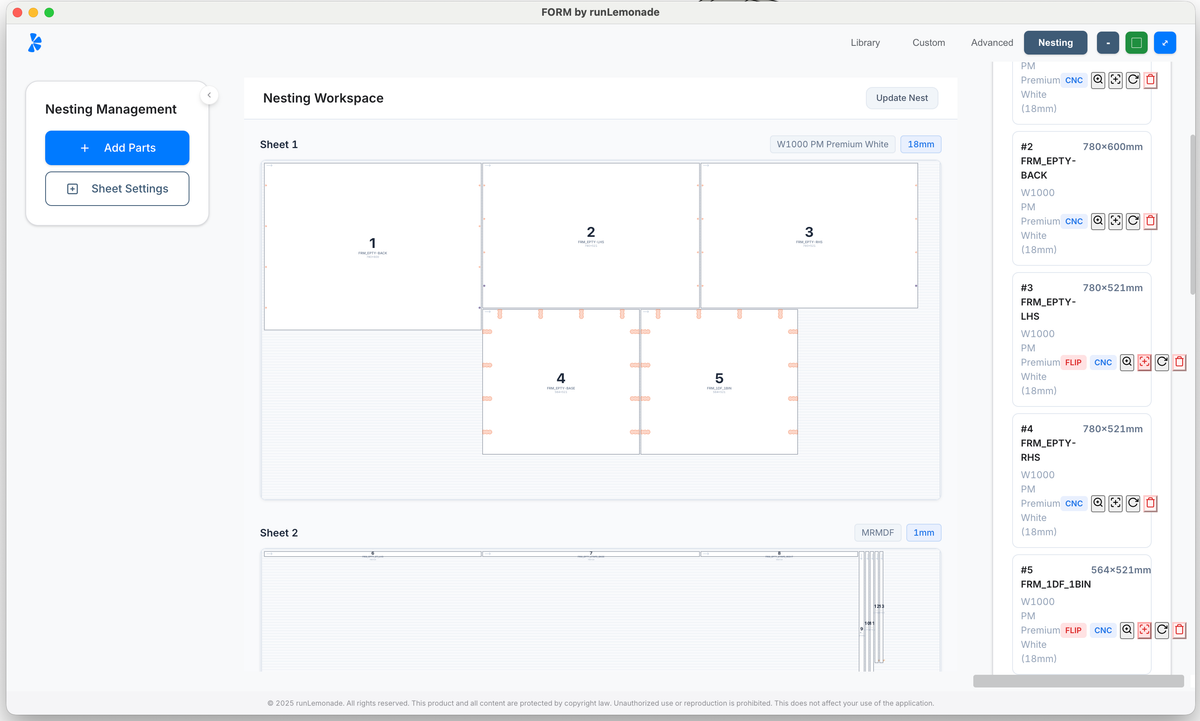Switch to the Library tab

coord(865,42)
